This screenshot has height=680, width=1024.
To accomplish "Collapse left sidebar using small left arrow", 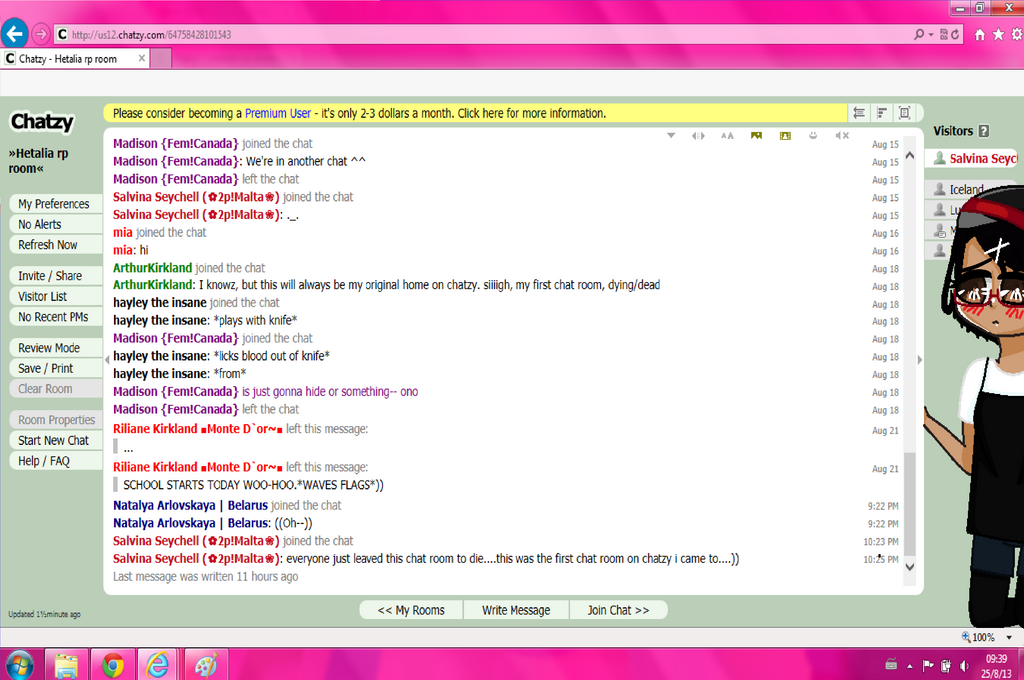I will [107, 360].
